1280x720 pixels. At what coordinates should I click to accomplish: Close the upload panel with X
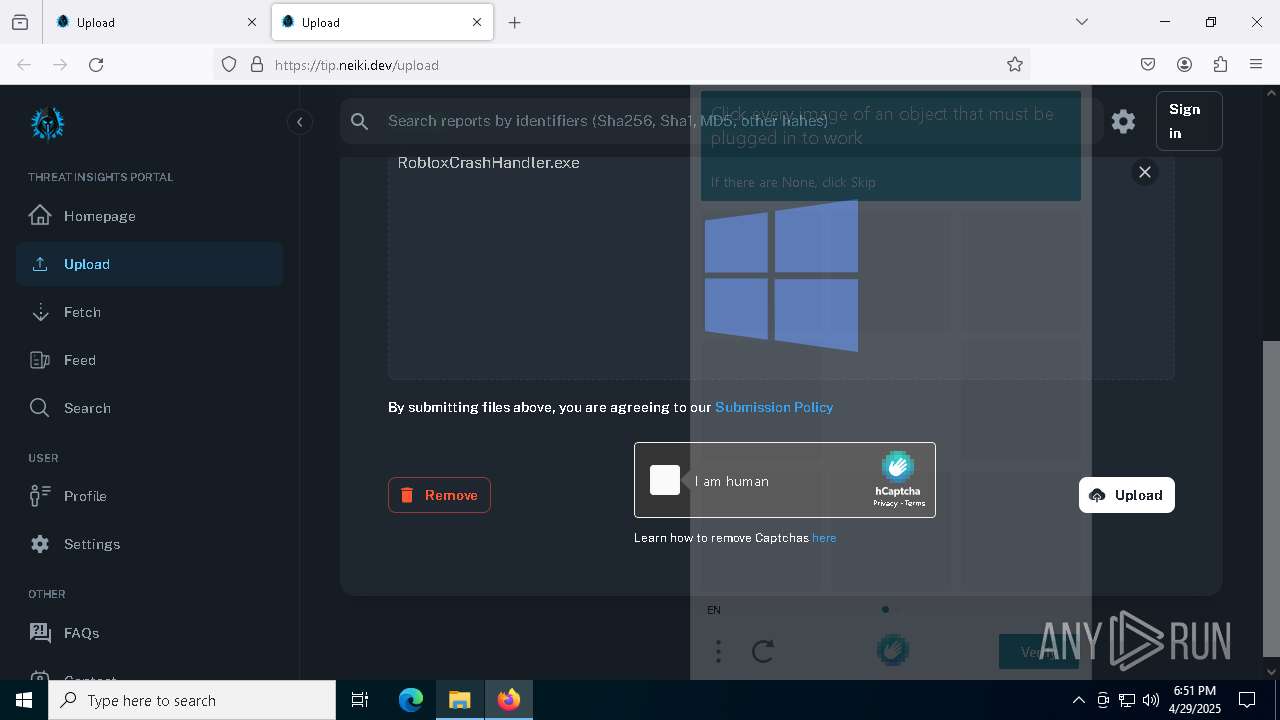click(x=1145, y=172)
